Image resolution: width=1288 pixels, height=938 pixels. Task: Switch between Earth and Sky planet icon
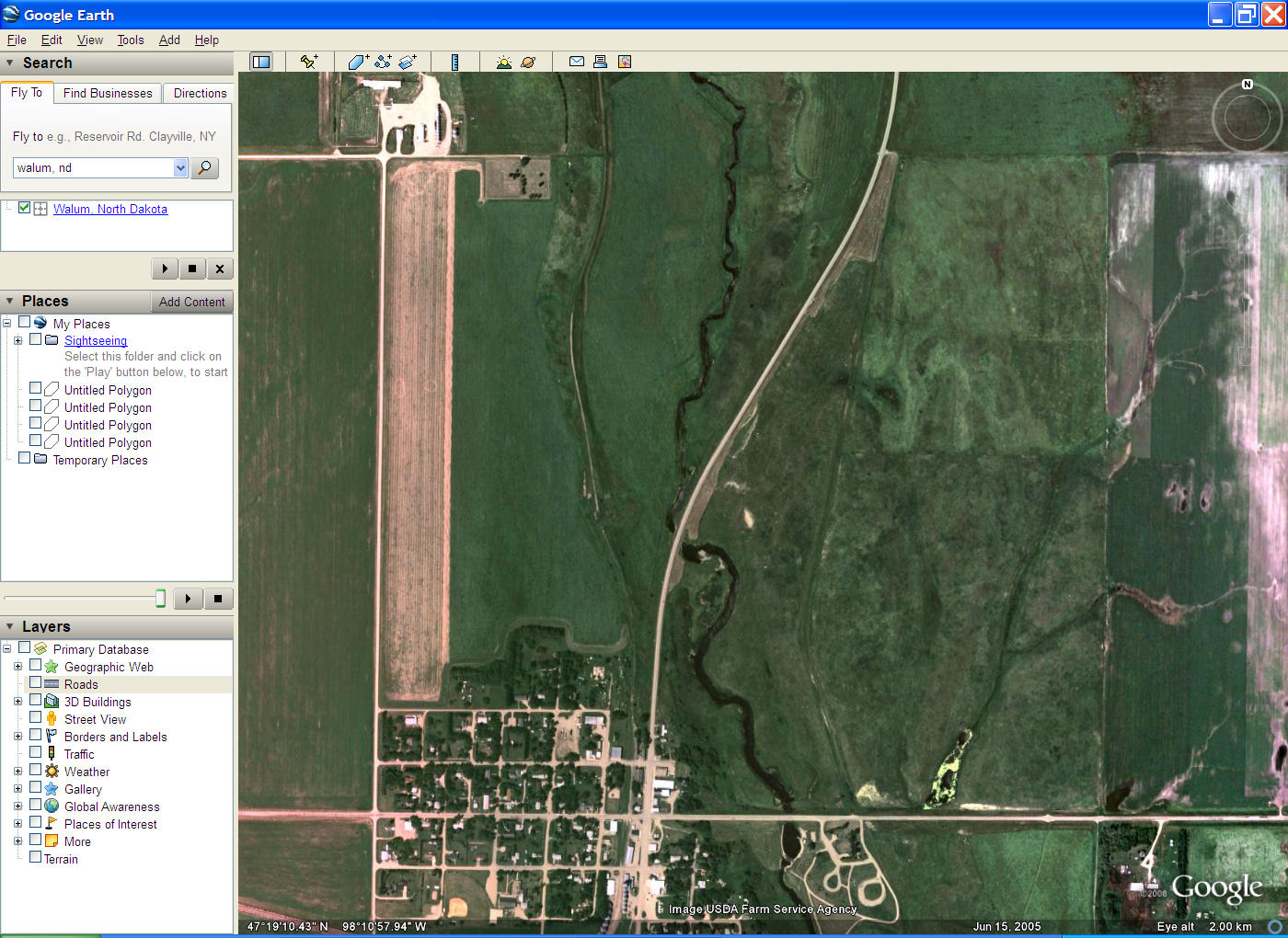click(x=528, y=62)
